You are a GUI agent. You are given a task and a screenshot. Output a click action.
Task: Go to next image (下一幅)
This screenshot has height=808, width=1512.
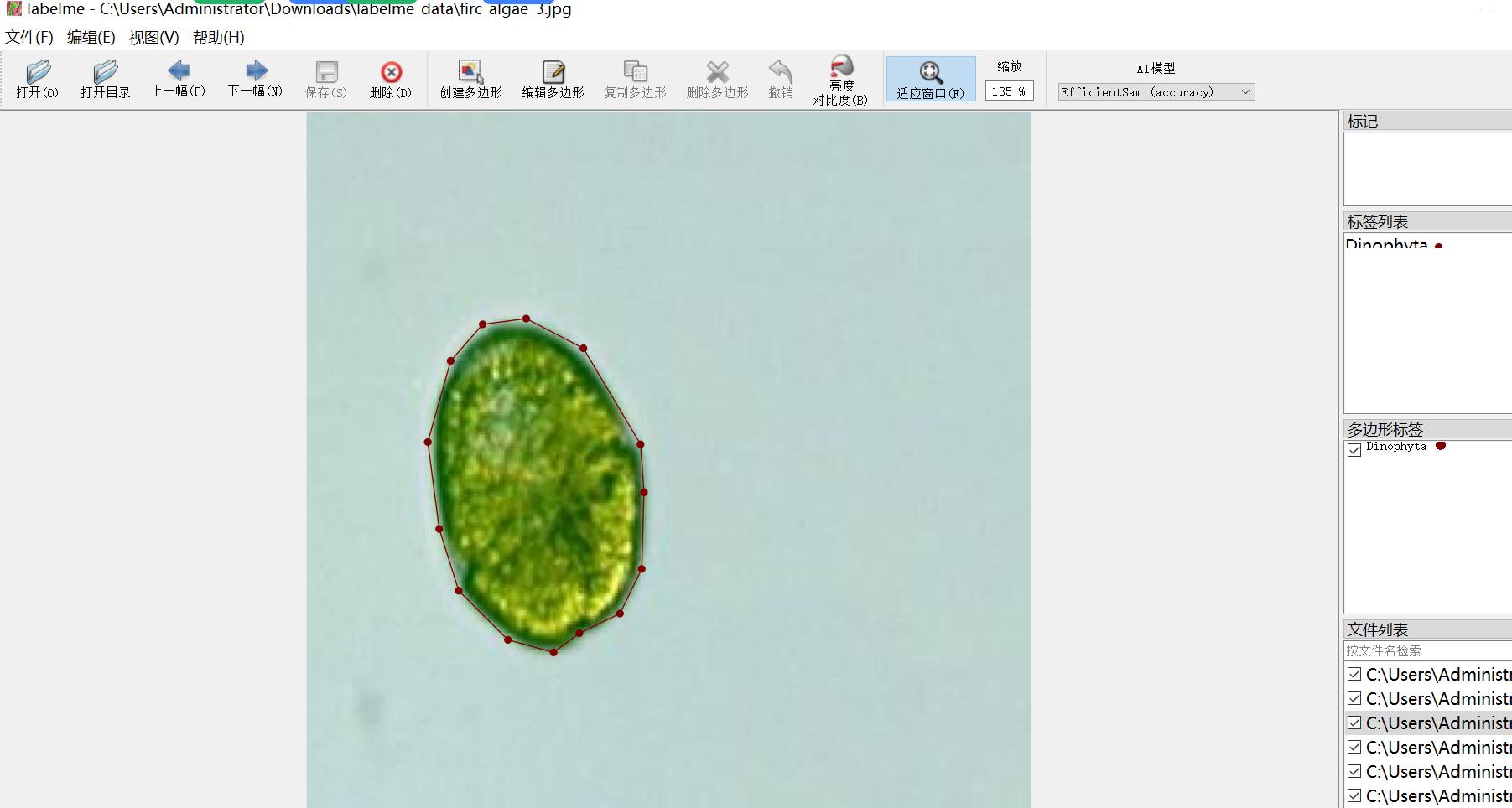pos(255,78)
